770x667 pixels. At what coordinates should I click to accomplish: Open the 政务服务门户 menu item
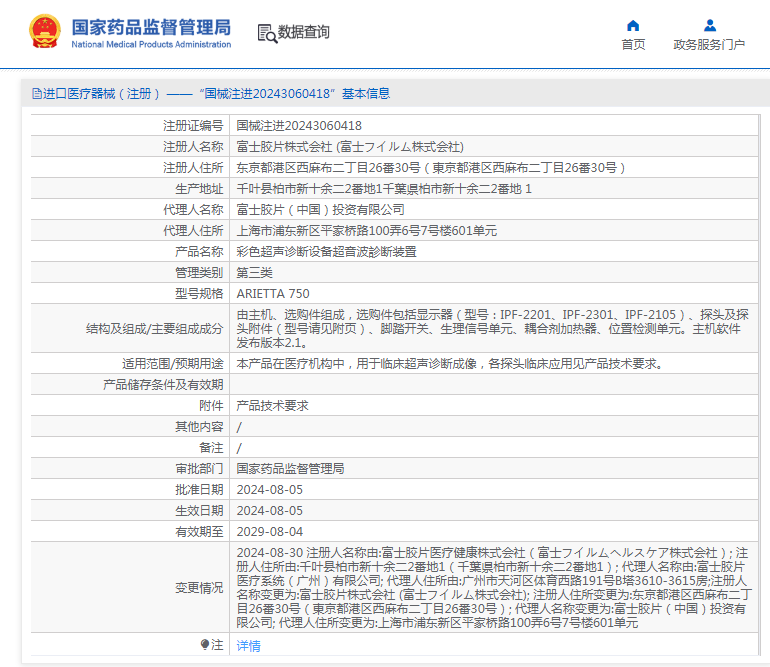click(x=709, y=44)
